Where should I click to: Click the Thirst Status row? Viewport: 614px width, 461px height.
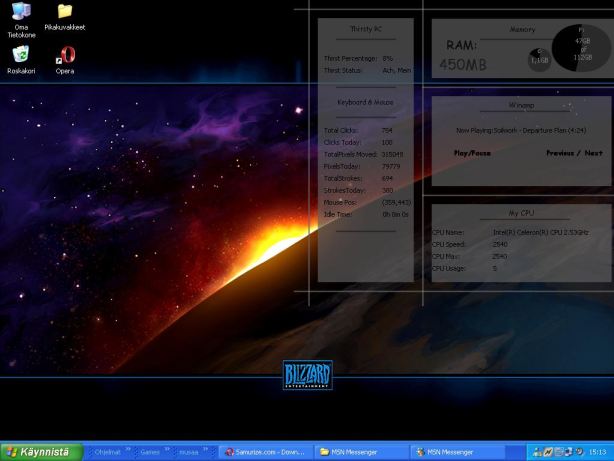click(x=367, y=71)
